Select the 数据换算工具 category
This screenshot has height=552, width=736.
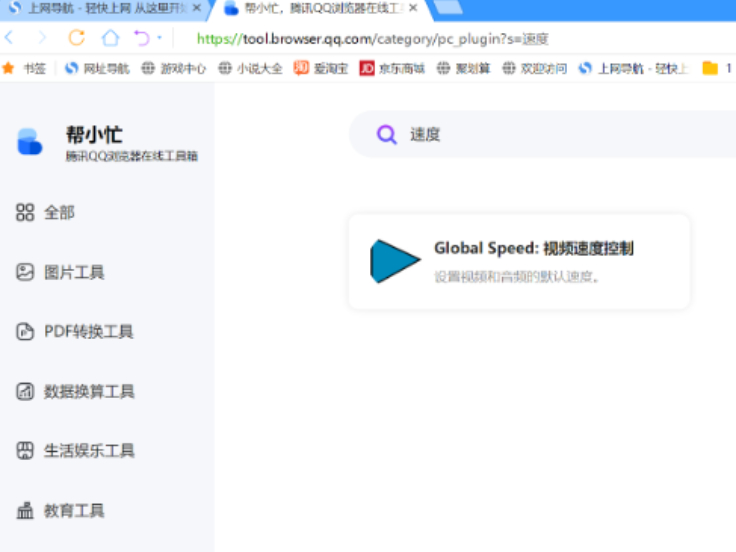point(75,391)
